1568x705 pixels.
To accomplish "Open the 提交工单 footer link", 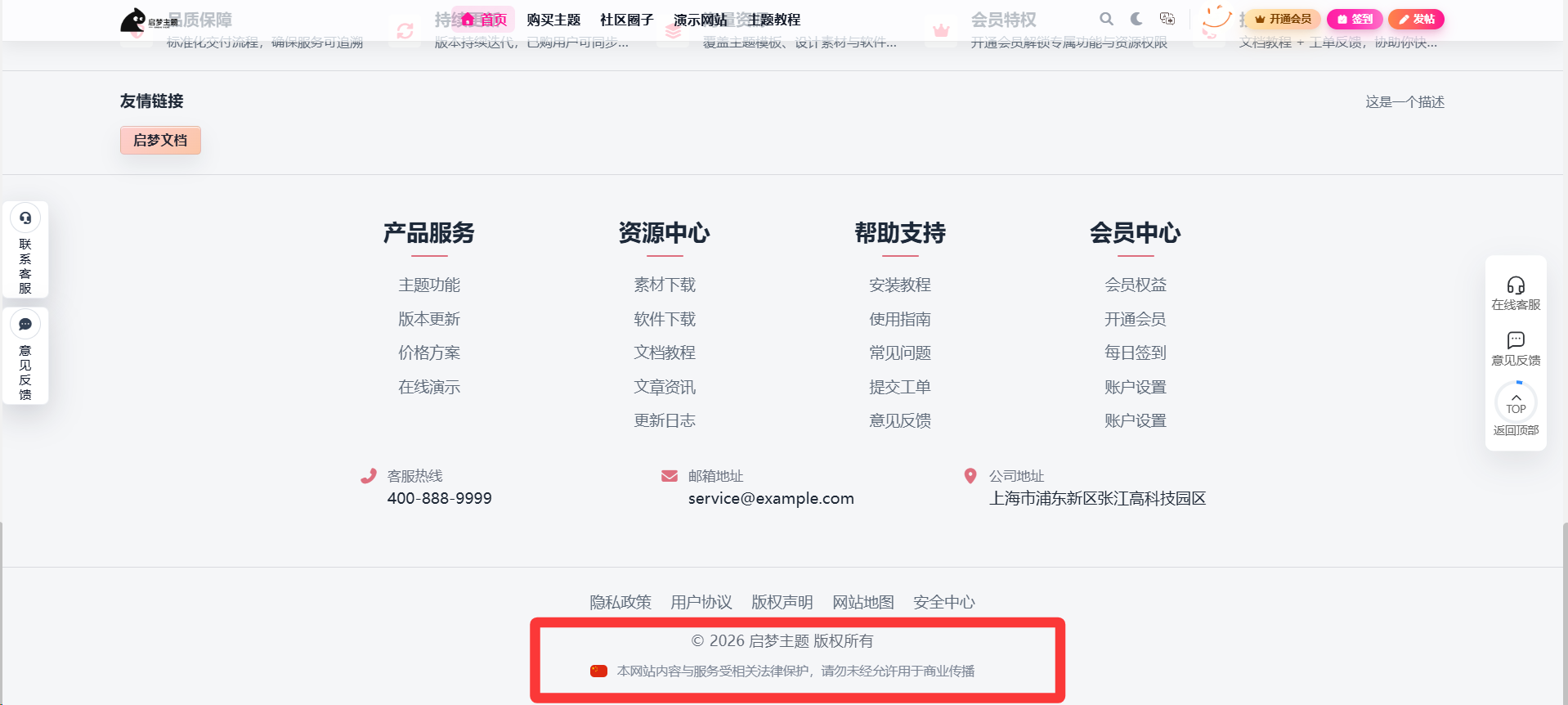I will [900, 387].
